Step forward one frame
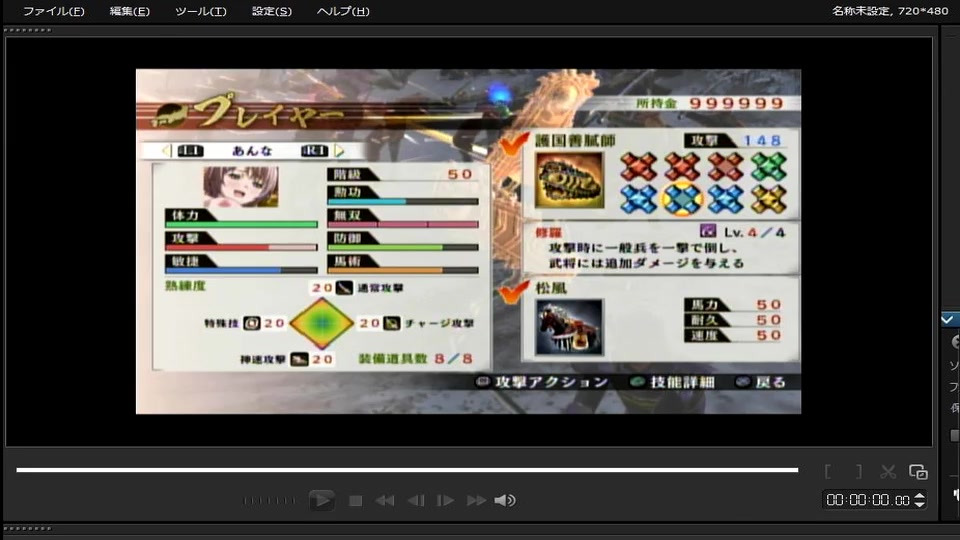This screenshot has width=960, height=540. click(x=445, y=501)
